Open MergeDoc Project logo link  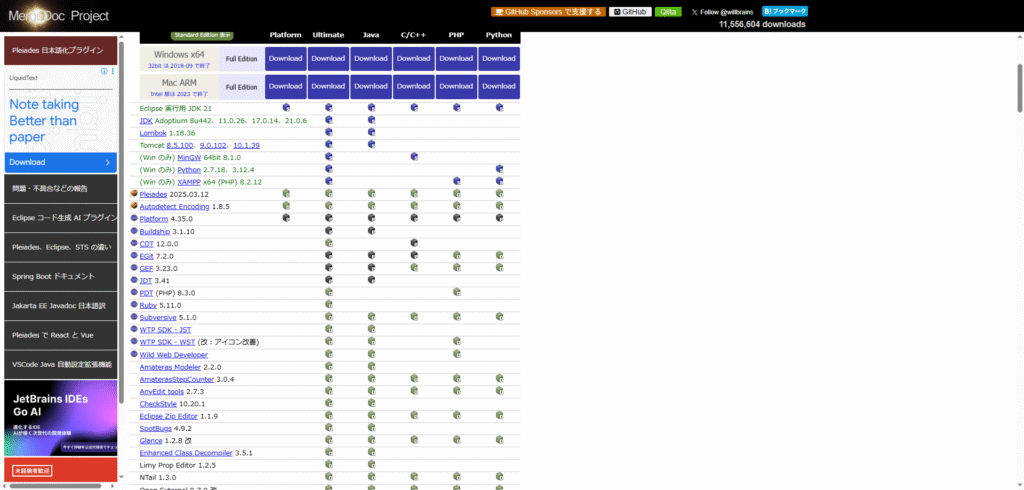59,16
